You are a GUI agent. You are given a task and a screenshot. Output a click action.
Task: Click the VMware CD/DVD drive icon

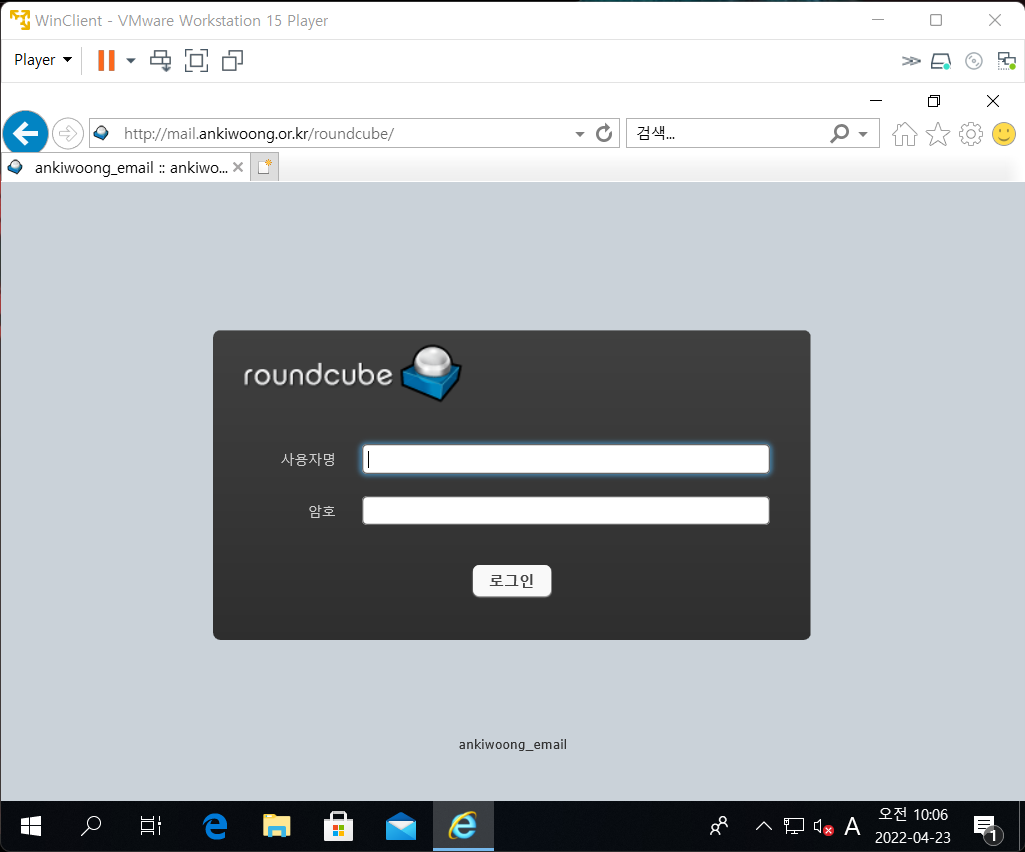tap(973, 61)
